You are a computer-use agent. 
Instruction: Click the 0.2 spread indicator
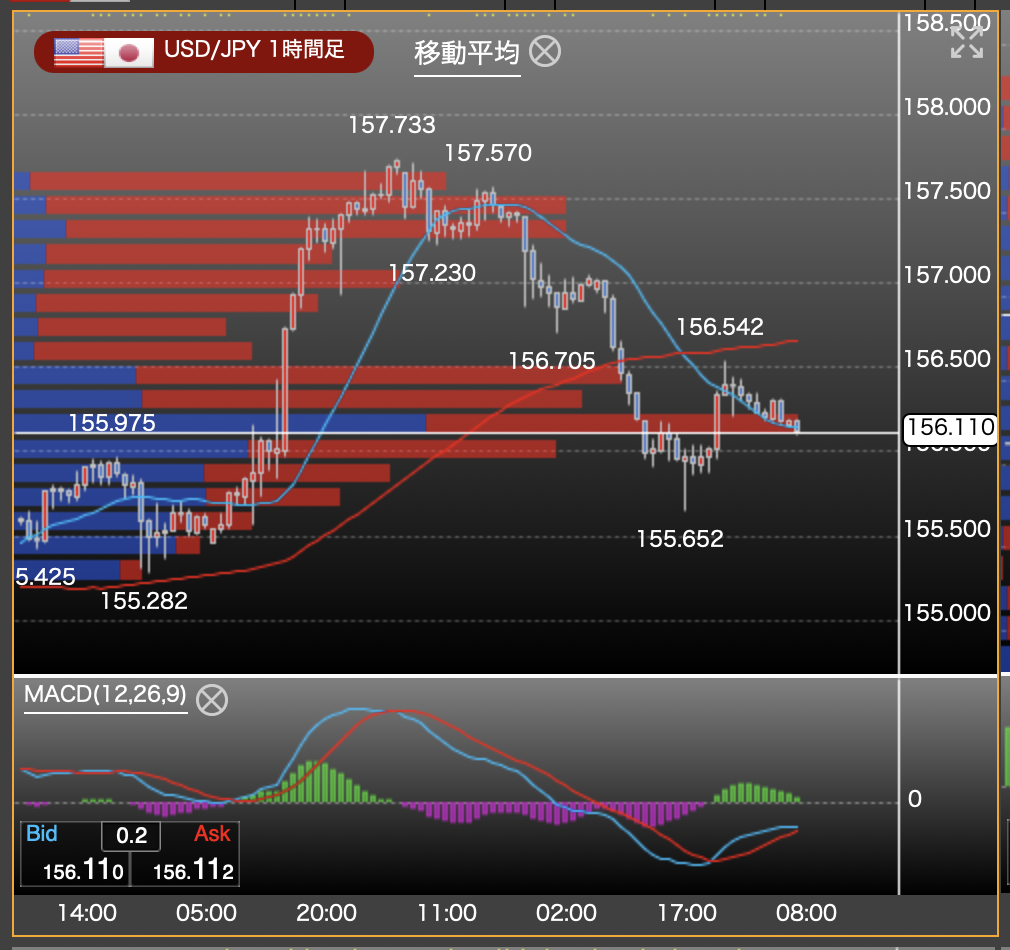coord(131,836)
